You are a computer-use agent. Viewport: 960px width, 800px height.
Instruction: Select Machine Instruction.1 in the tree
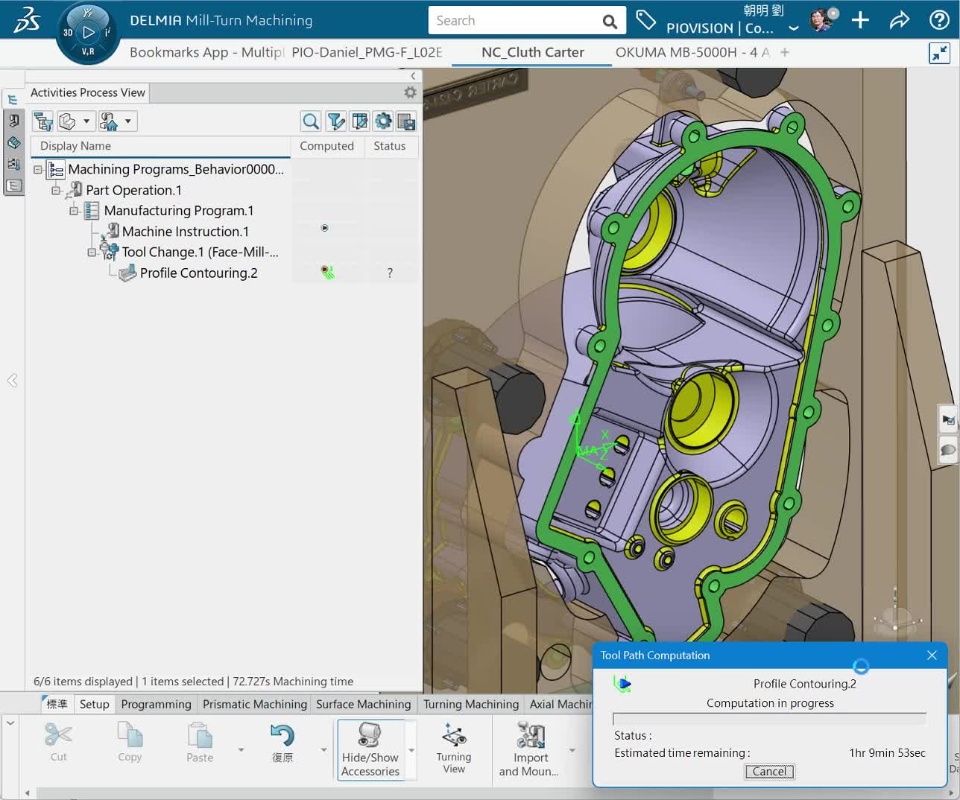(186, 231)
